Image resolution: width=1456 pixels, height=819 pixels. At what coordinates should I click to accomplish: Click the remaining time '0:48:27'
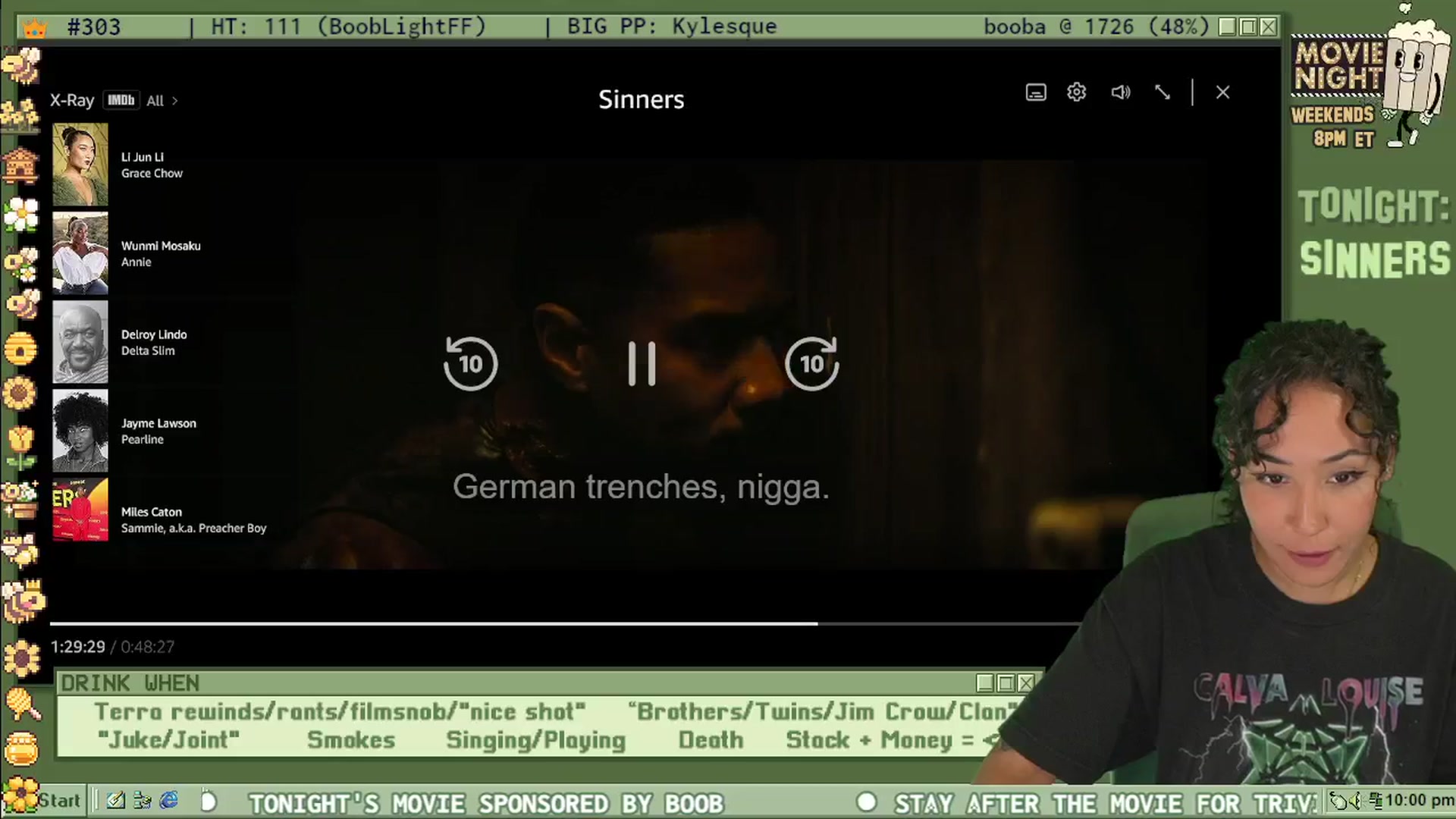[x=148, y=647]
